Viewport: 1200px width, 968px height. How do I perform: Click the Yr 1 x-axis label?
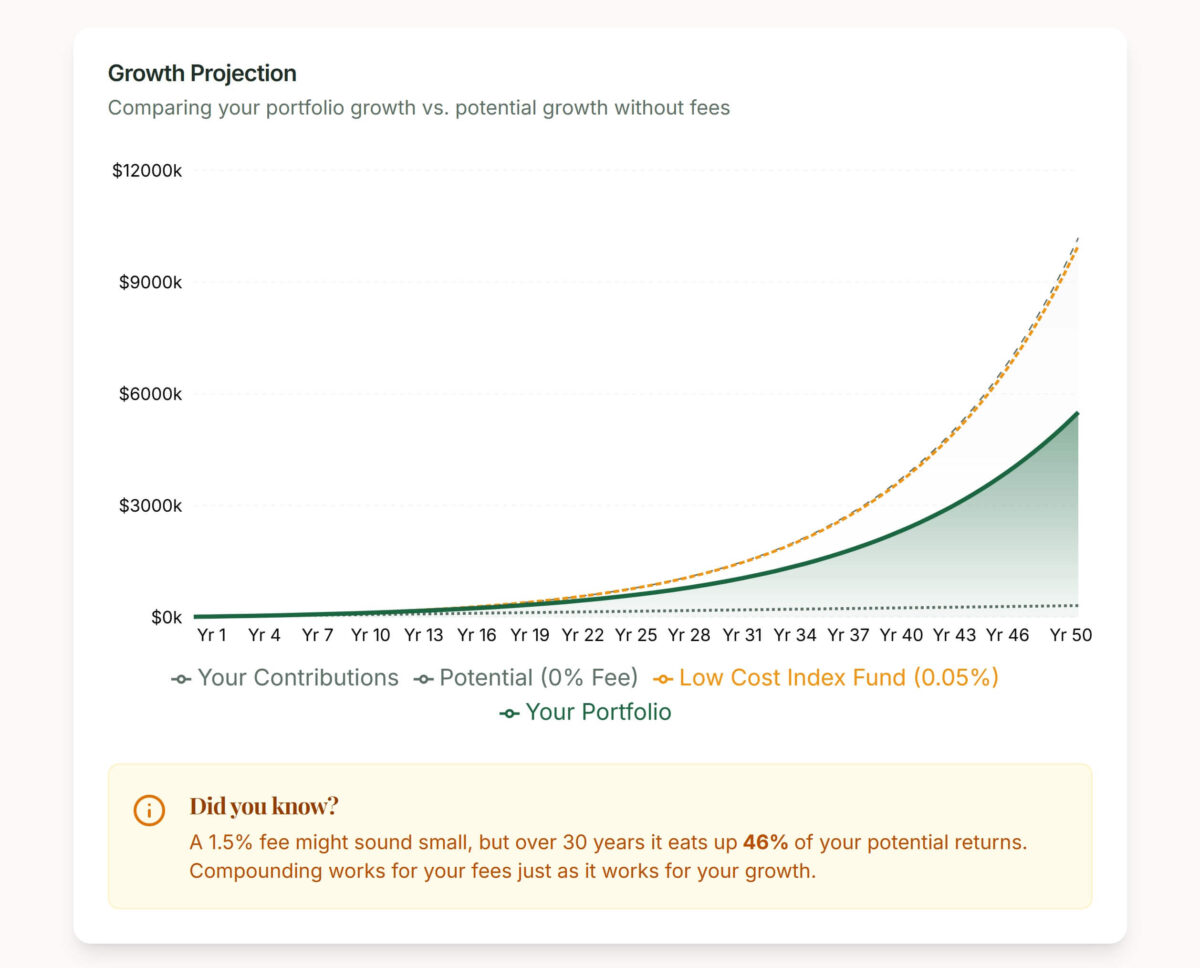point(211,635)
